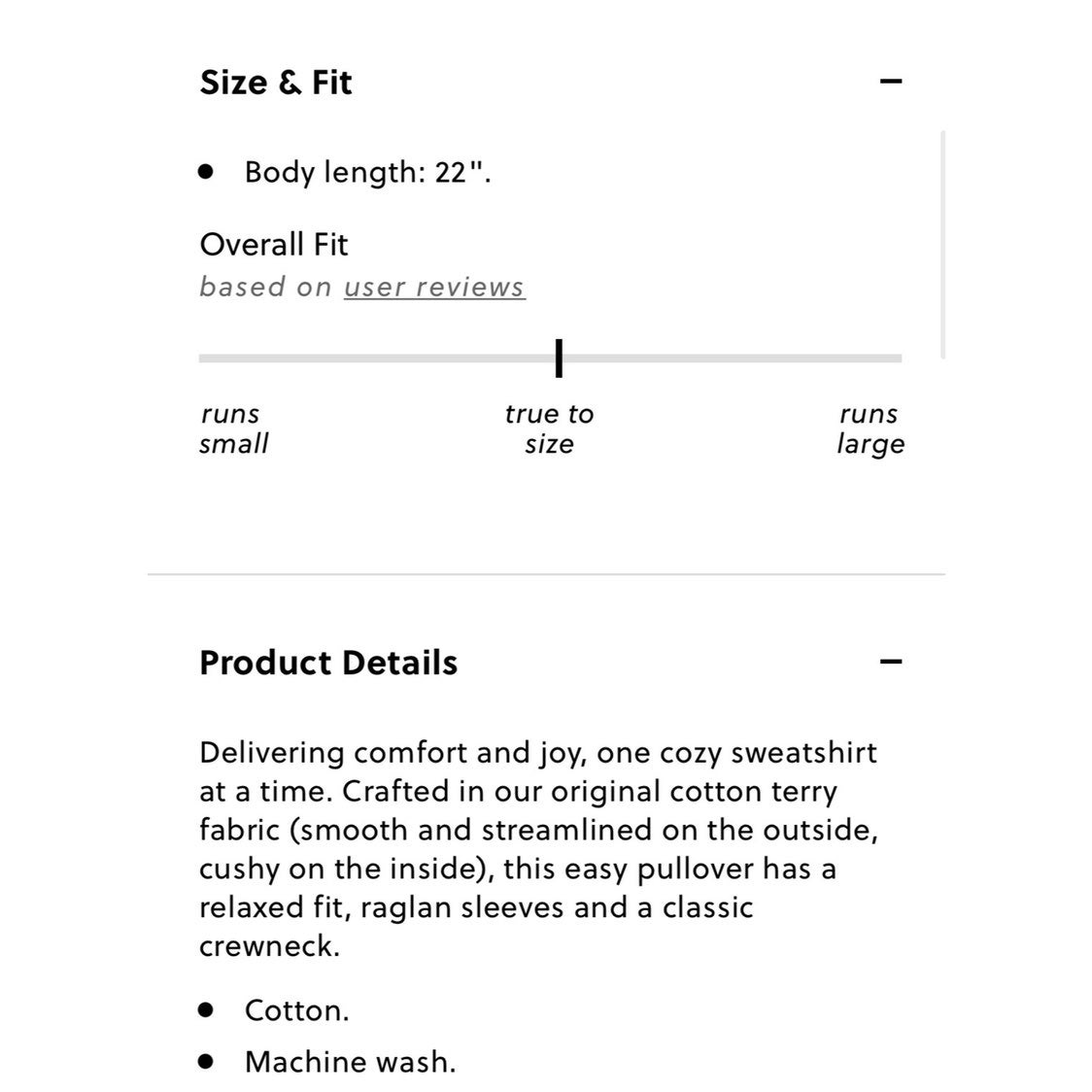Click the 'based on' text before reviews link
This screenshot has width=1092, height=1092.
tap(265, 287)
